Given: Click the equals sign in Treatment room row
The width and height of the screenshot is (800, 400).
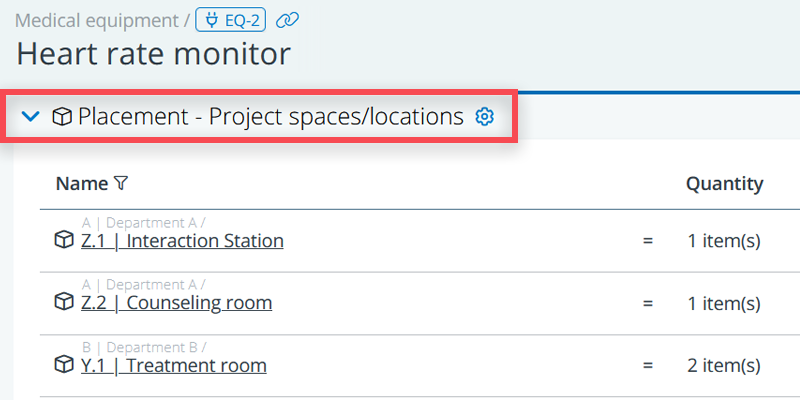Looking at the screenshot, I should point(647,365).
